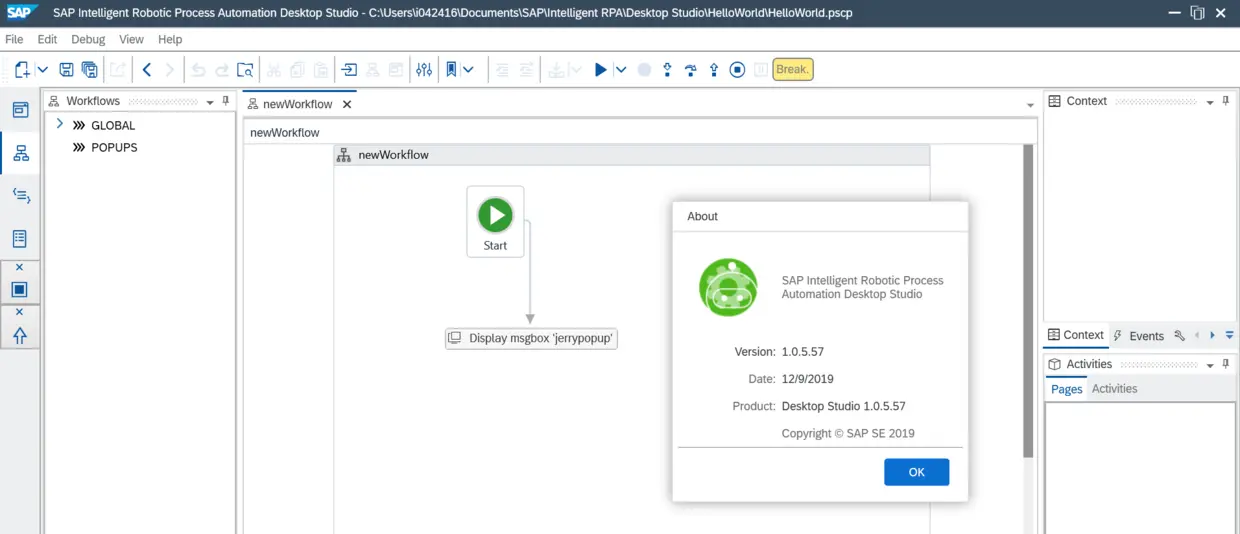Click the yellow Break button

tap(793, 70)
